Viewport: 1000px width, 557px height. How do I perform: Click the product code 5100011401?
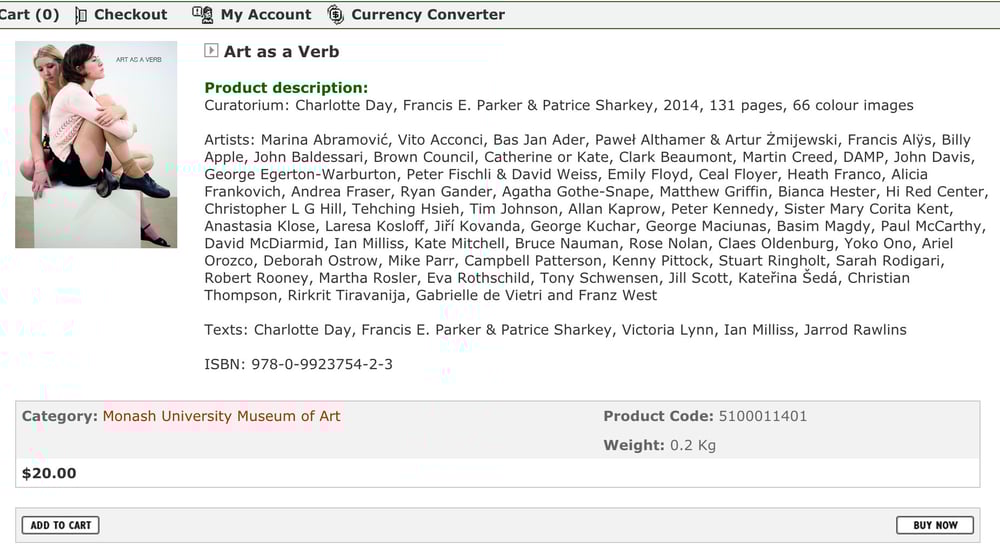pos(762,416)
